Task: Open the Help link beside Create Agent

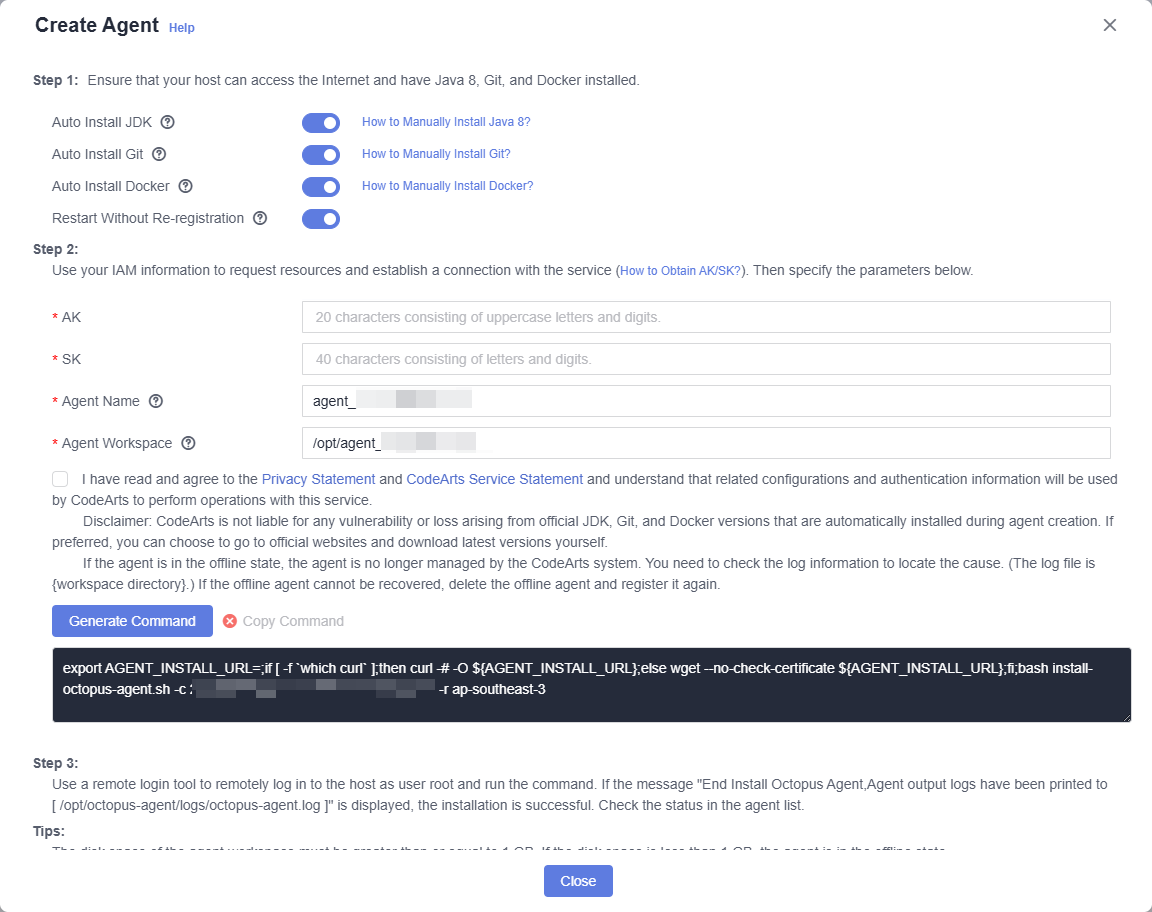Action: 181,28
